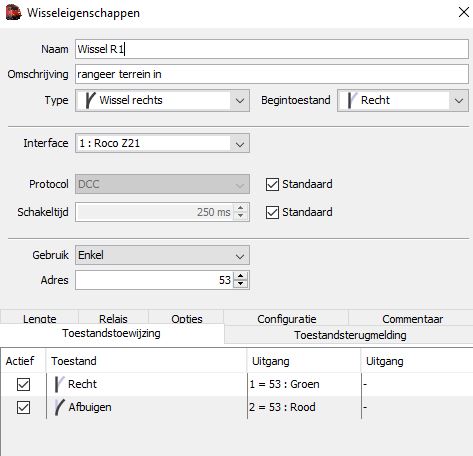
Task: Click Schakeltijd spinner down arrow
Action: tap(241, 216)
